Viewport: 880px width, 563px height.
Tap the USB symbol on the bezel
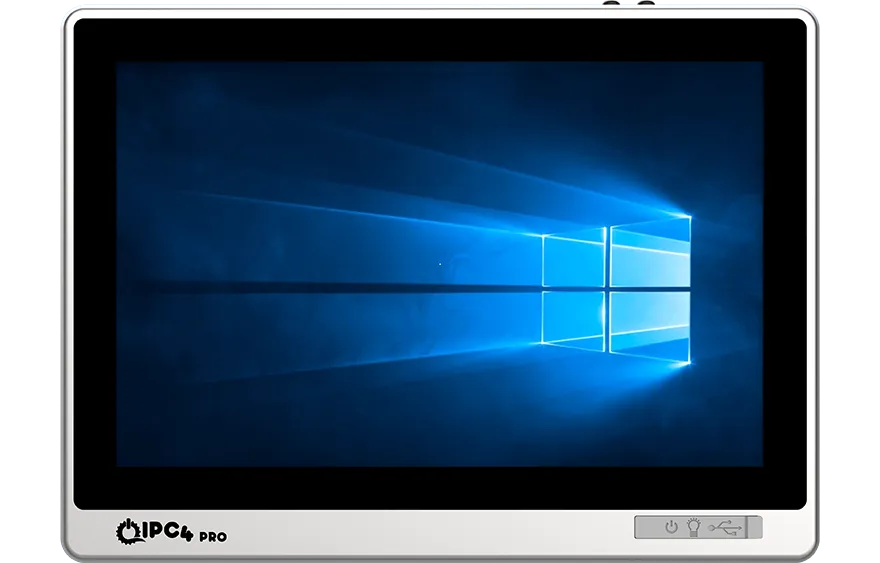[x=725, y=528]
